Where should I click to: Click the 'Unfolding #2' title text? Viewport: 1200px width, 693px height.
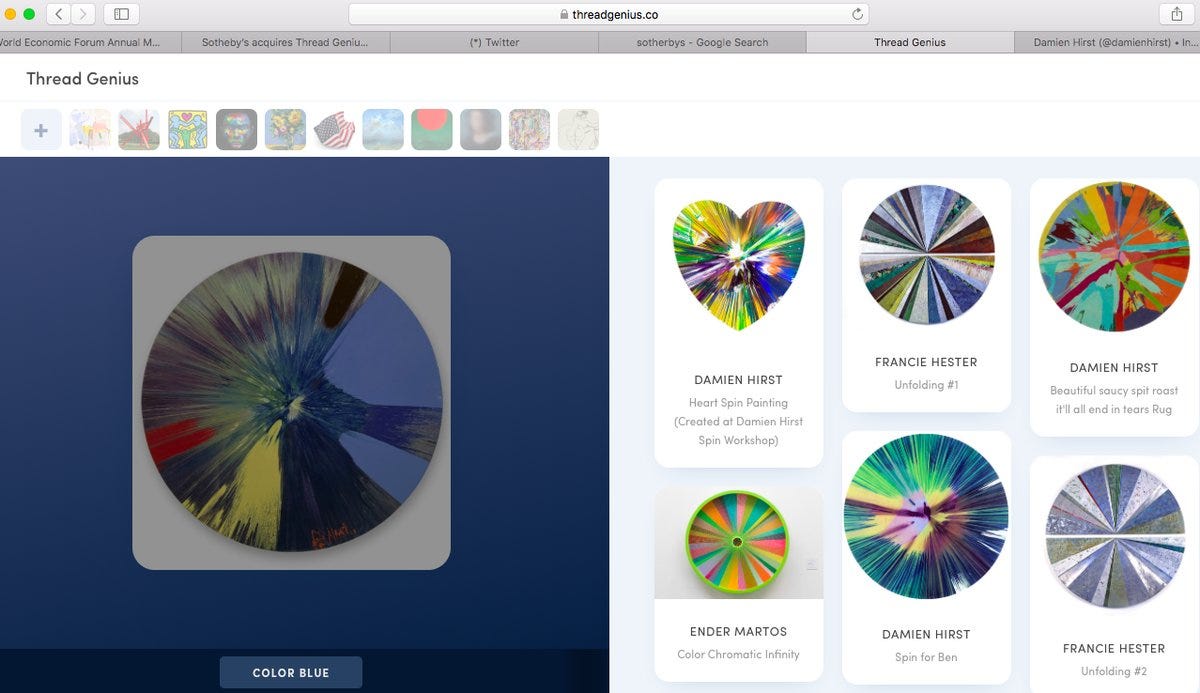[x=1114, y=671]
